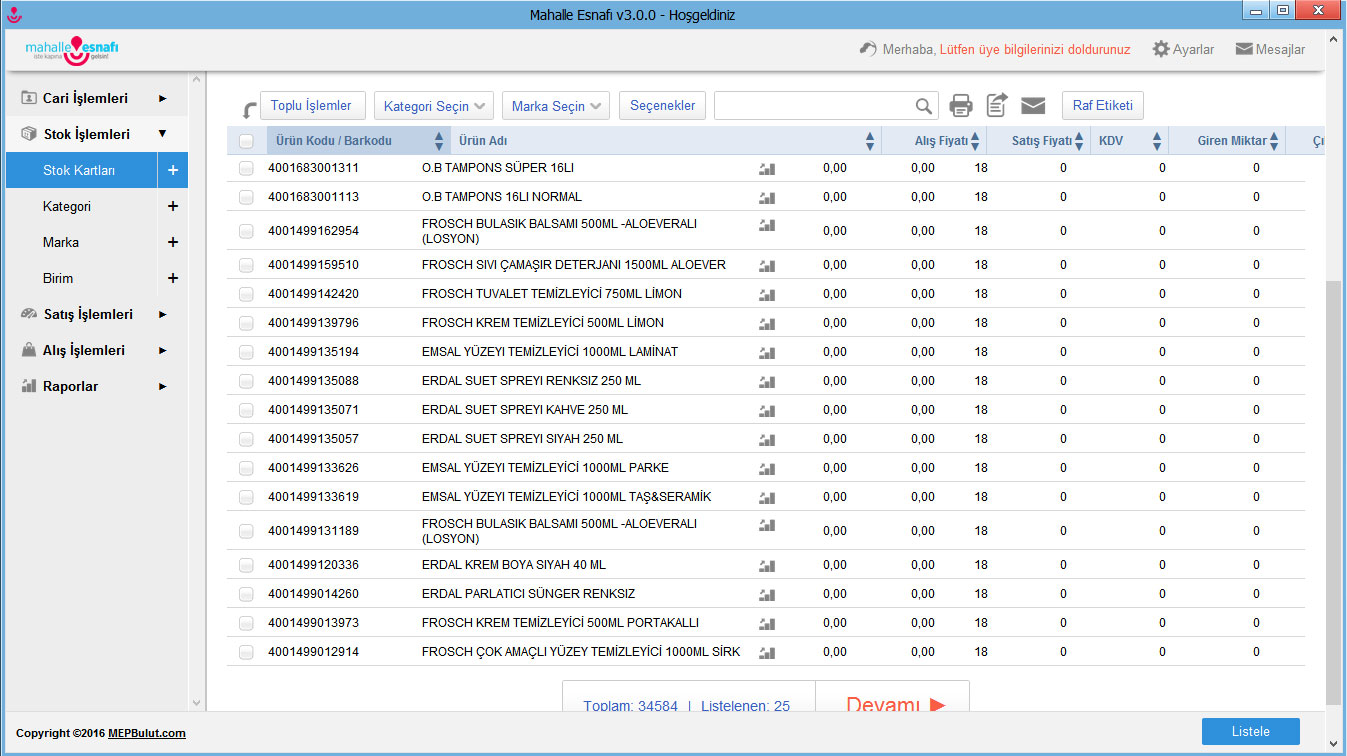Open stock chart icon for FROSCH SIVI ÇAMAŞIR DETERJANI
The height and width of the screenshot is (756, 1347).
coord(767,265)
